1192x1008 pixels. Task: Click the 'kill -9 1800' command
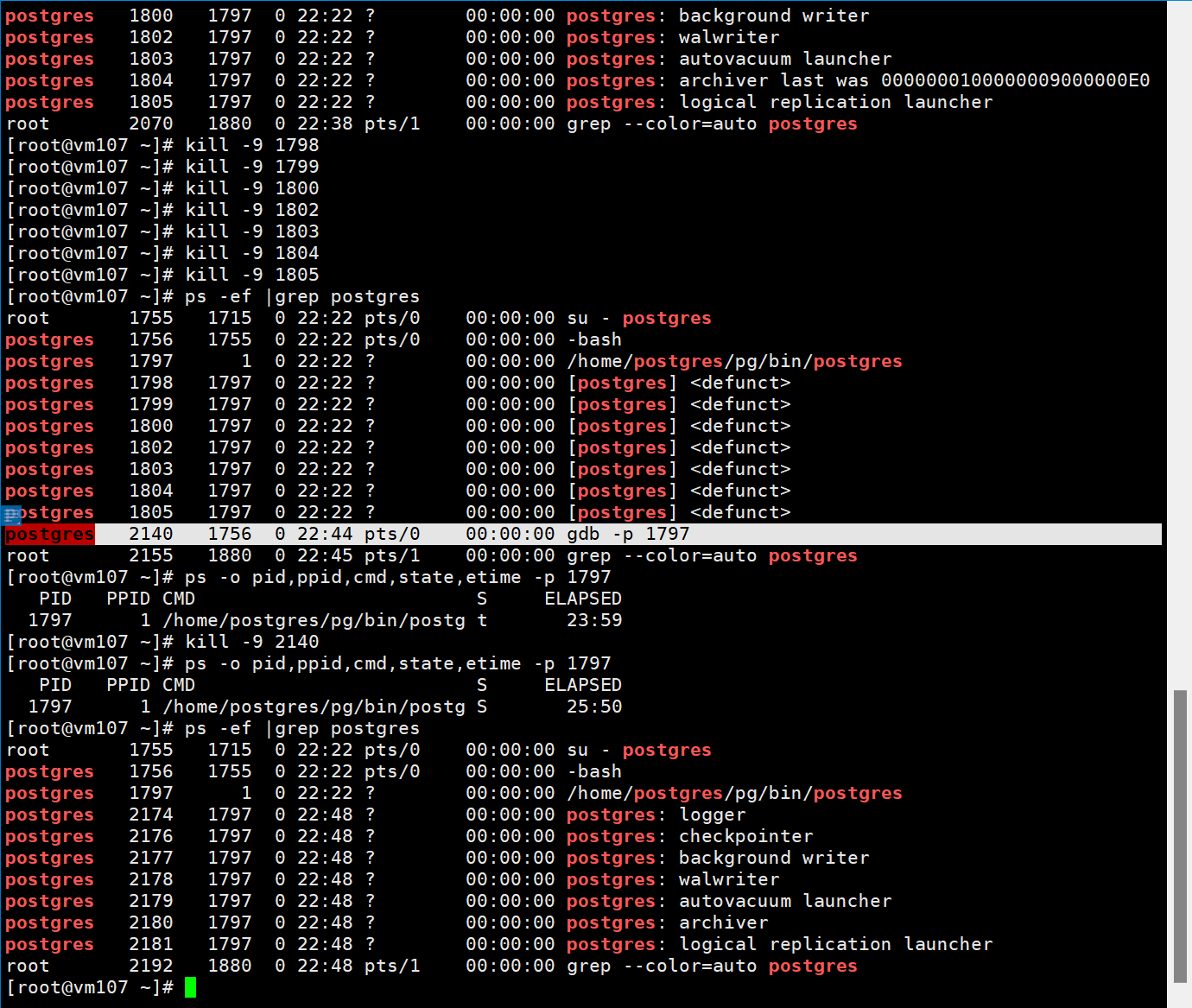click(x=252, y=188)
